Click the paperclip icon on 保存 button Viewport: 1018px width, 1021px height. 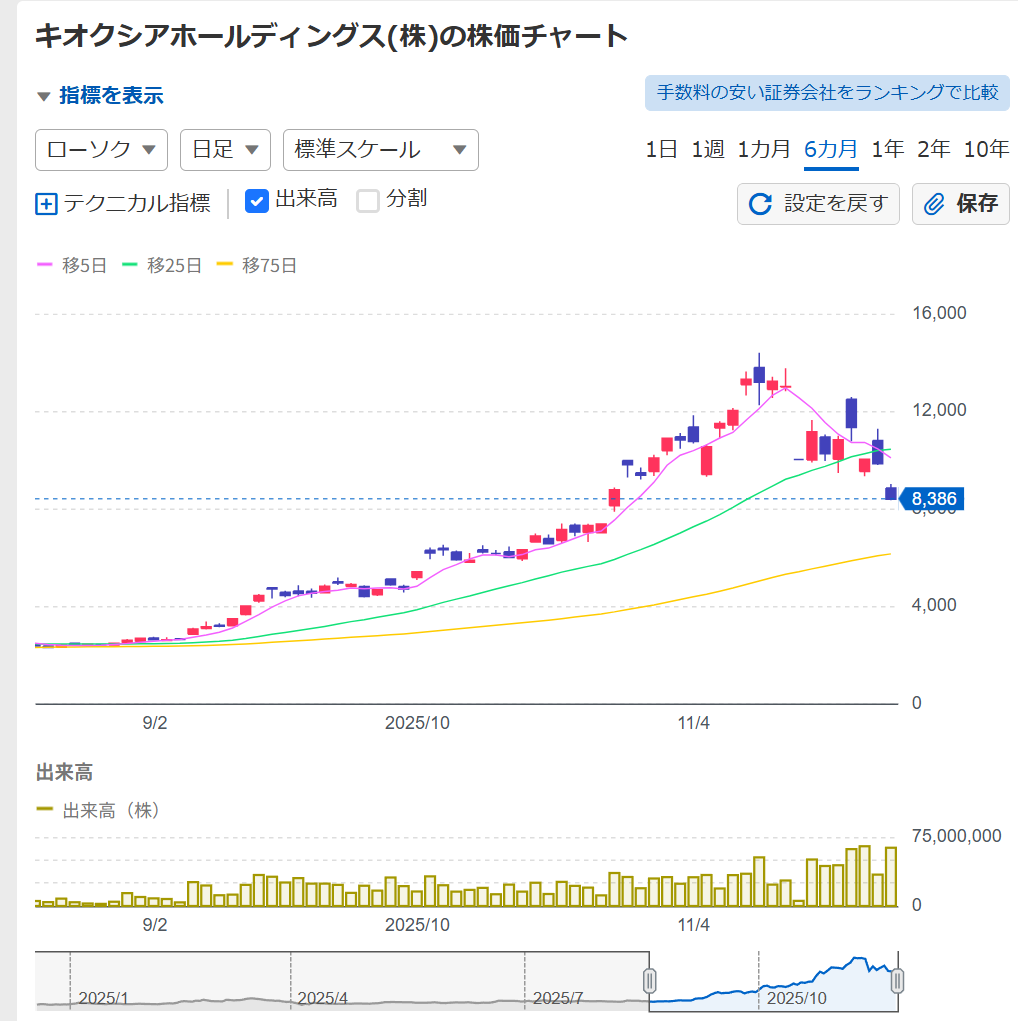point(934,204)
